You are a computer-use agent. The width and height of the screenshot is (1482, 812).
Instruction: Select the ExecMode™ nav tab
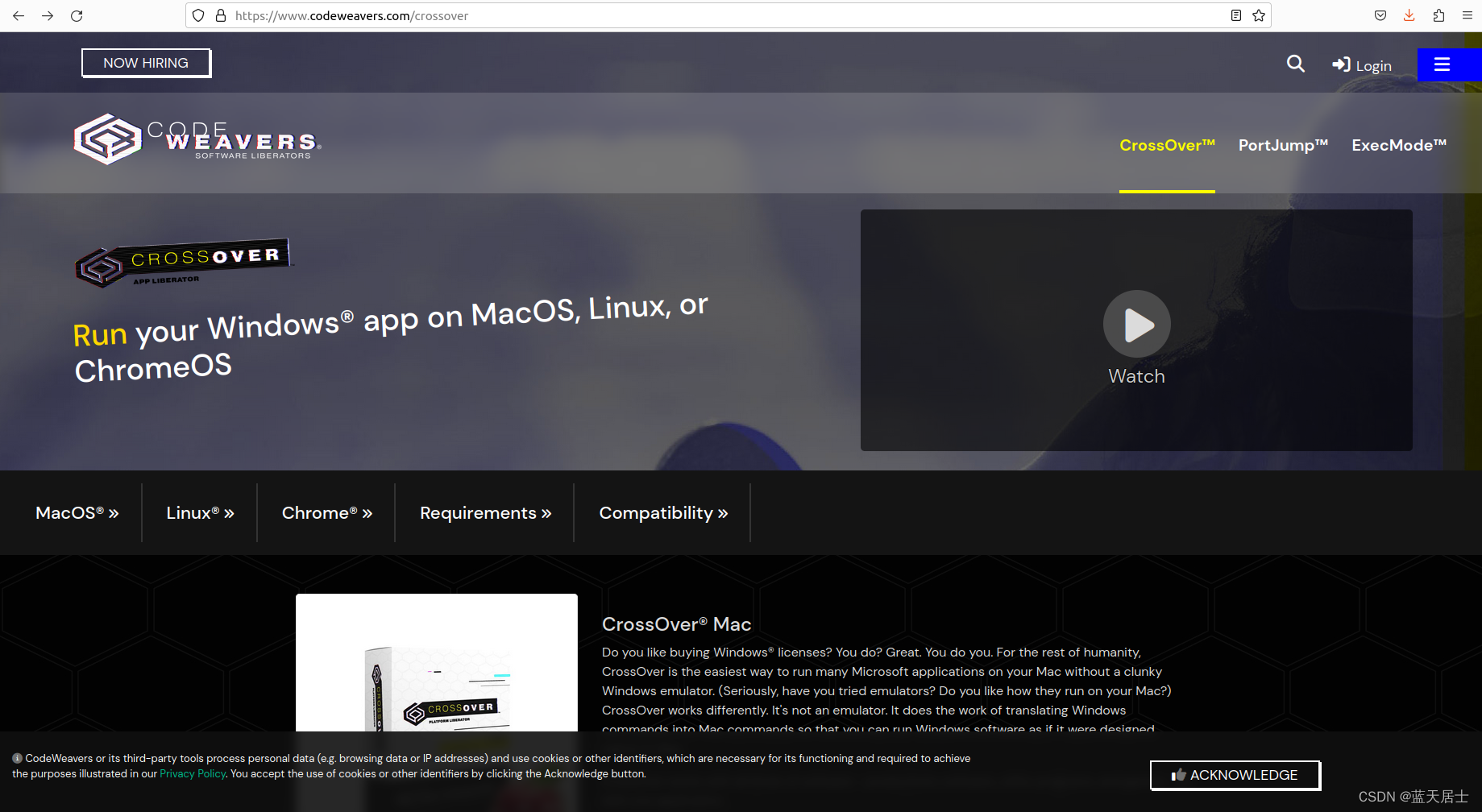1399,145
